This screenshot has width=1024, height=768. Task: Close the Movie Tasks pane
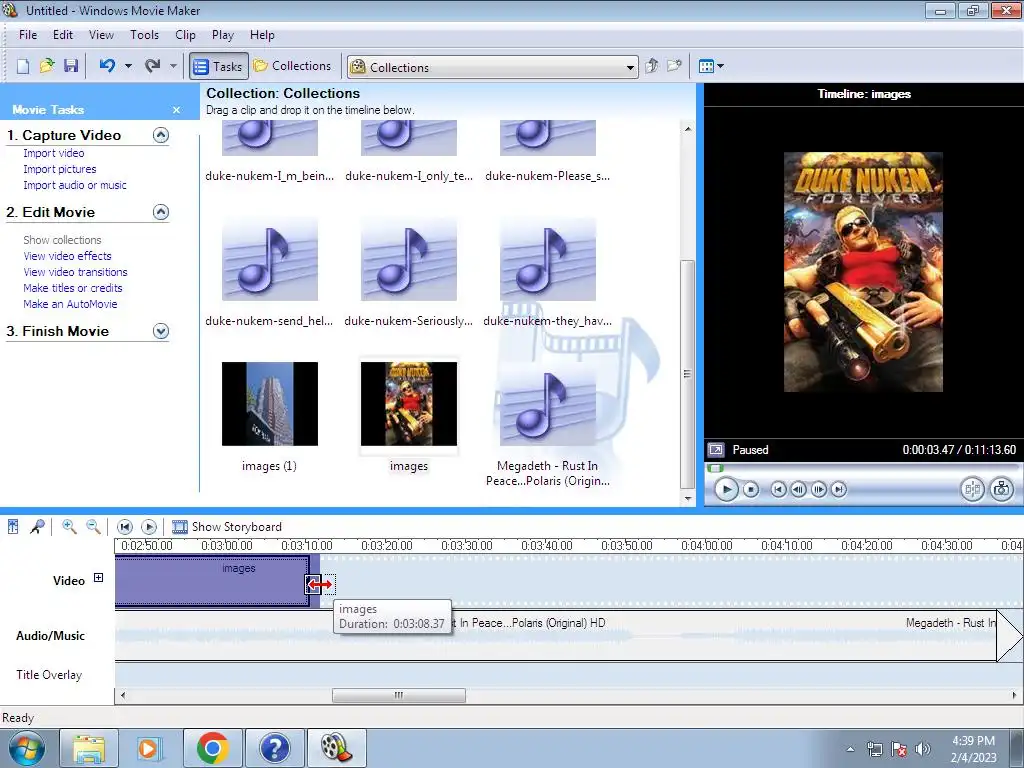point(176,110)
